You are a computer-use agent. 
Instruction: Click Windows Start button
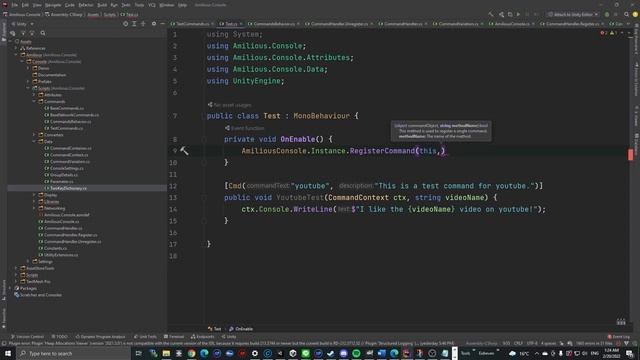point(8,353)
